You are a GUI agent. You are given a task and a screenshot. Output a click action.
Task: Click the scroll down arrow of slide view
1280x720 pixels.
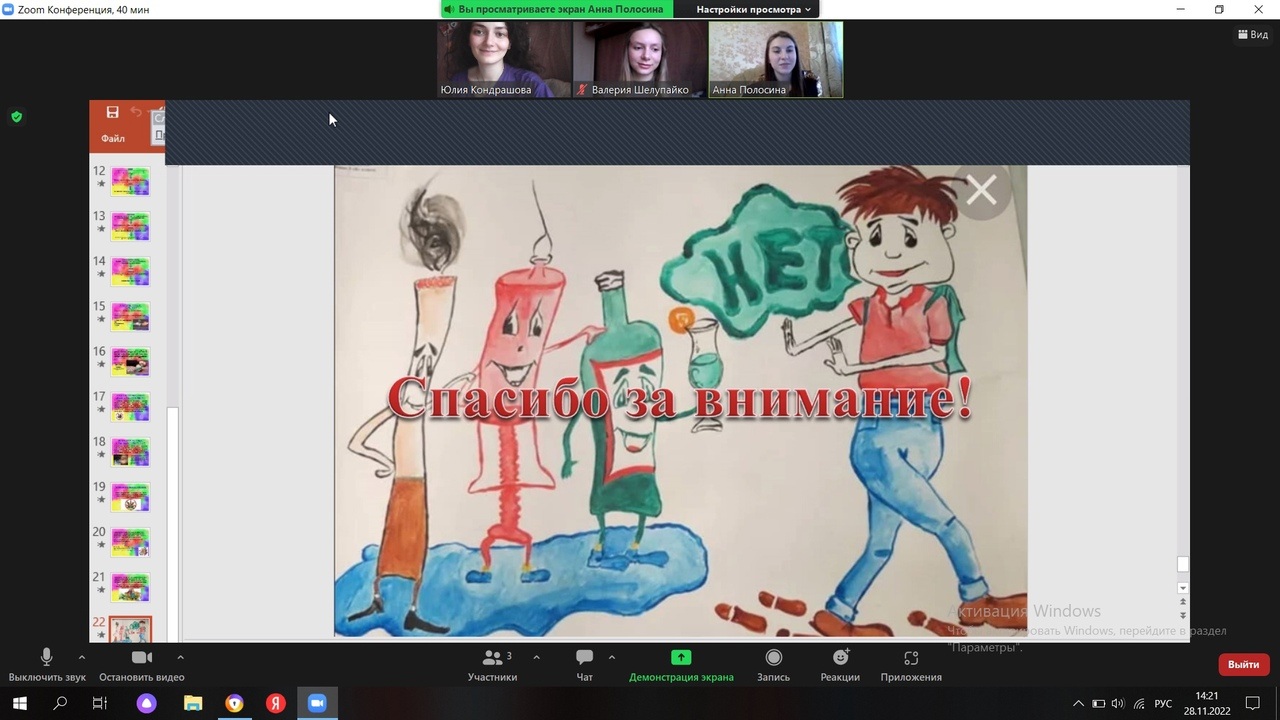pyautogui.click(x=1183, y=588)
